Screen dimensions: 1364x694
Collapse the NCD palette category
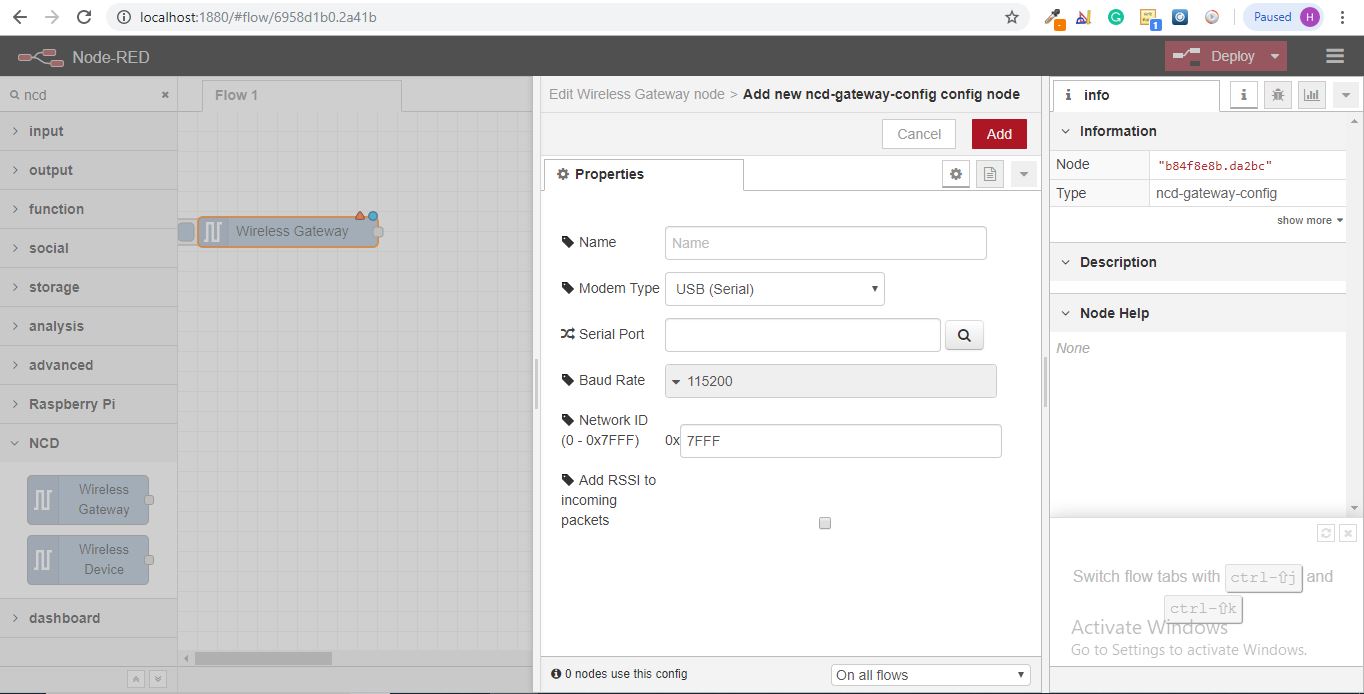[89, 443]
